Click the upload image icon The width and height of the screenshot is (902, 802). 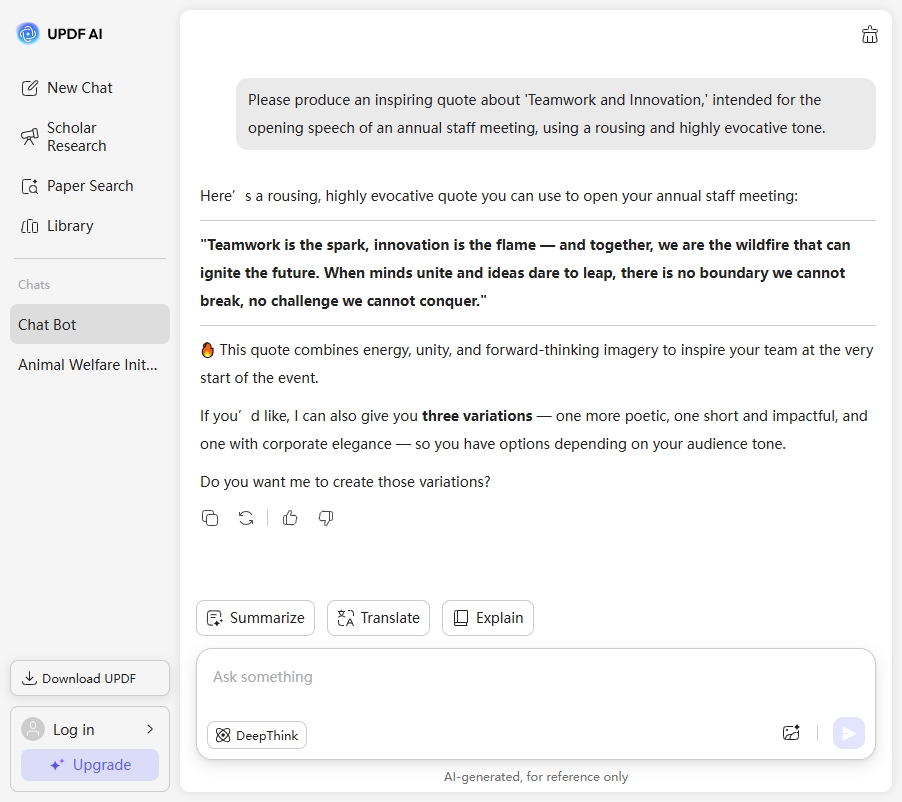tap(791, 733)
